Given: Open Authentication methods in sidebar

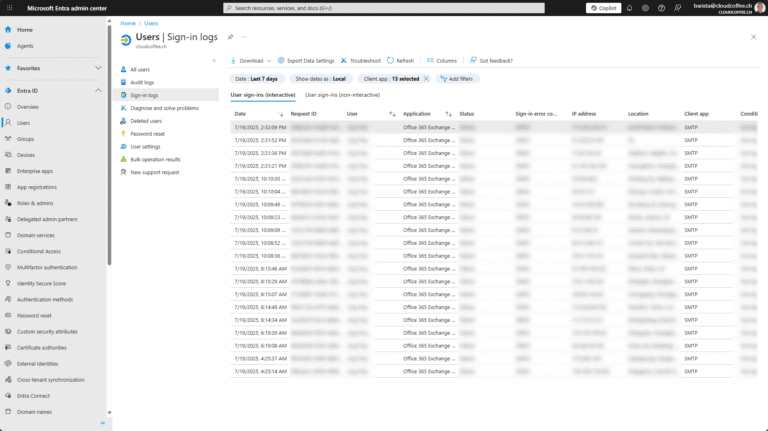Looking at the screenshot, I should pyautogui.click(x=45, y=300).
